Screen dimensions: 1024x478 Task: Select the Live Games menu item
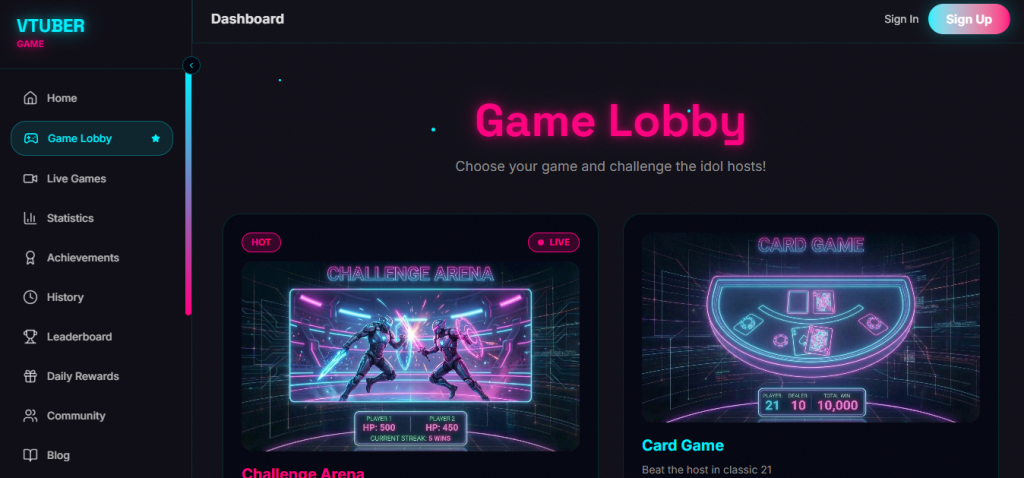click(x=91, y=178)
